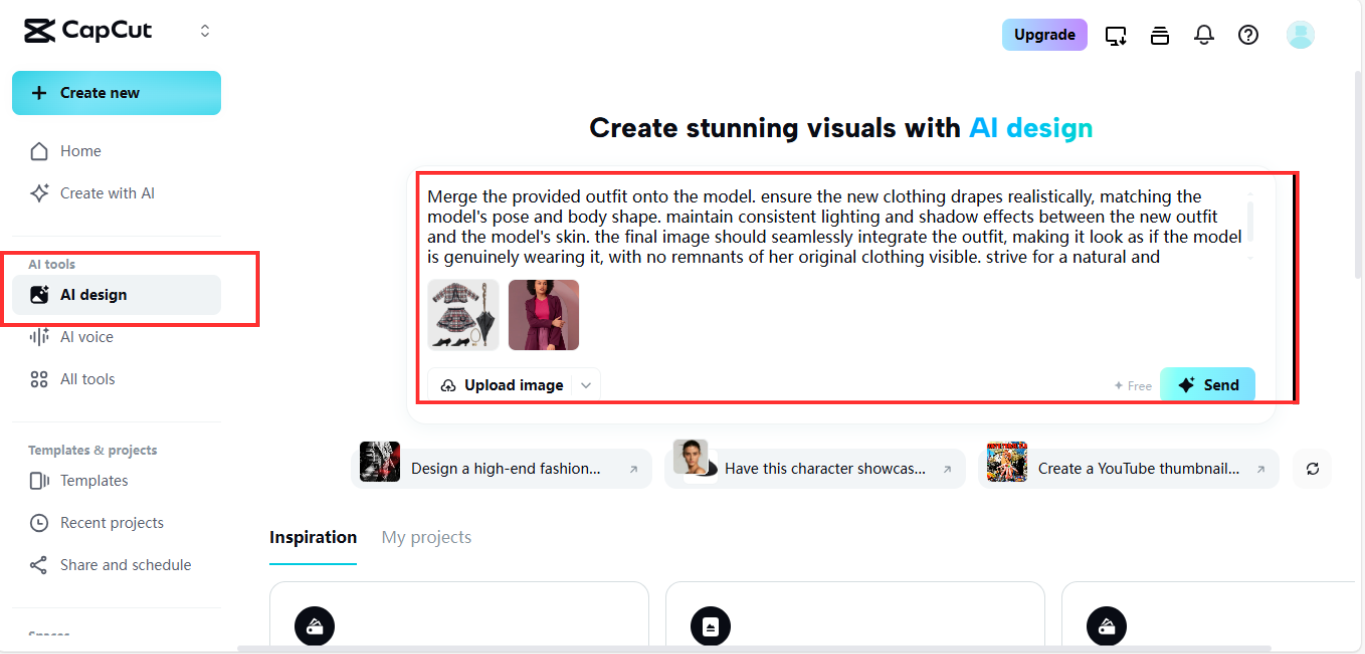This screenshot has height=654, width=1365.
Task: Open Share and schedule
Action: pyautogui.click(x=125, y=564)
